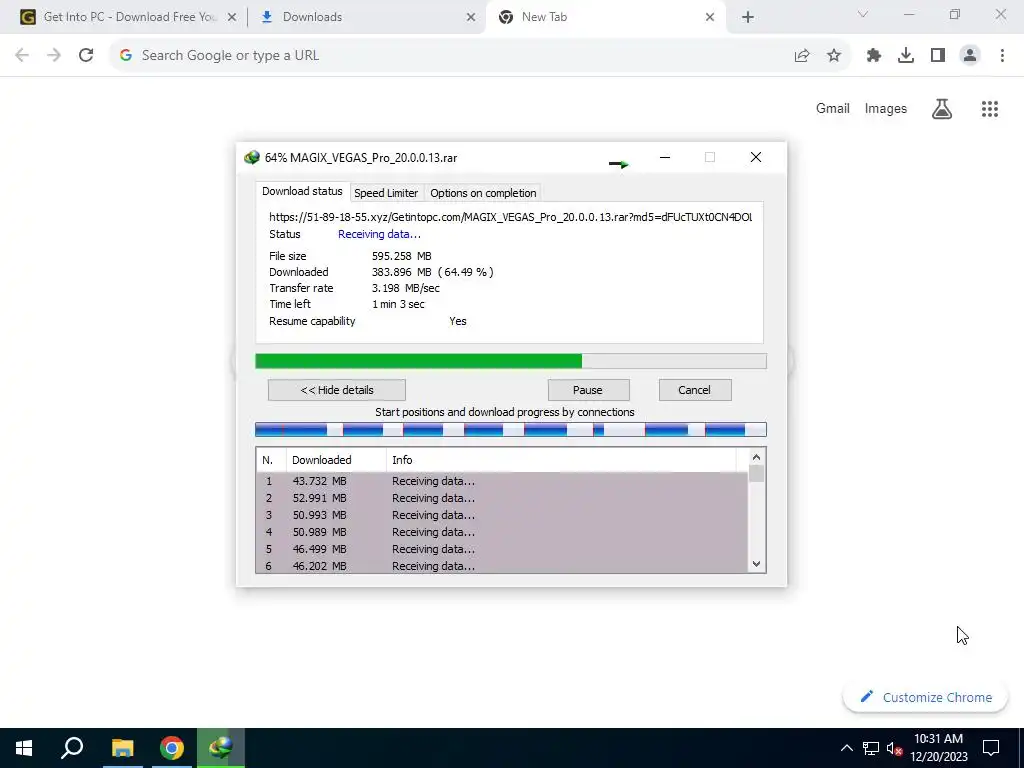Image resolution: width=1024 pixels, height=768 pixels.
Task: Click the Chrome forward arrow
Action: pyautogui.click(x=54, y=56)
